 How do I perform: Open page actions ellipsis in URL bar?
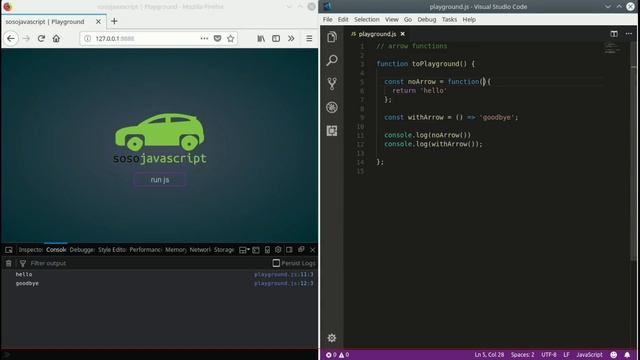[x=204, y=38]
